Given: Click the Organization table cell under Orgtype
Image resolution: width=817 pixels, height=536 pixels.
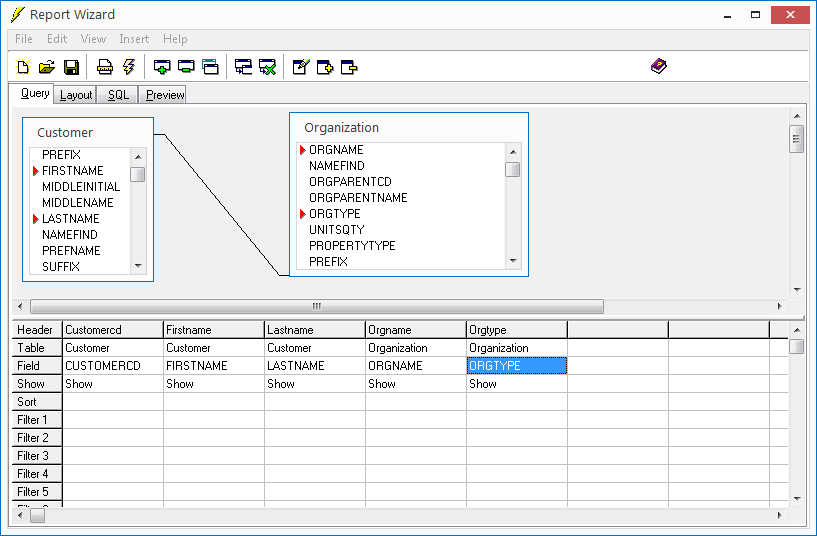Looking at the screenshot, I should click(517, 348).
